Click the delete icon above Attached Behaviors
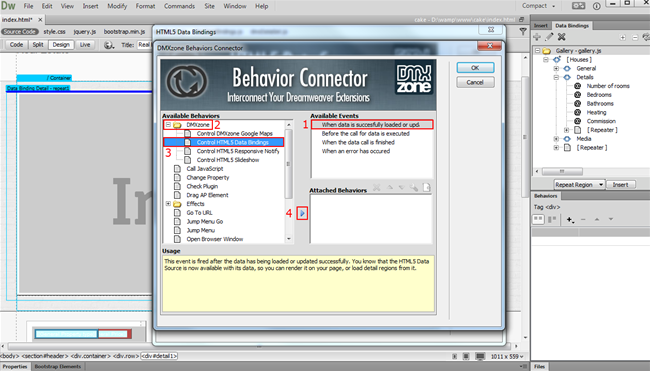This screenshot has width=650, height=371. click(x=376, y=187)
